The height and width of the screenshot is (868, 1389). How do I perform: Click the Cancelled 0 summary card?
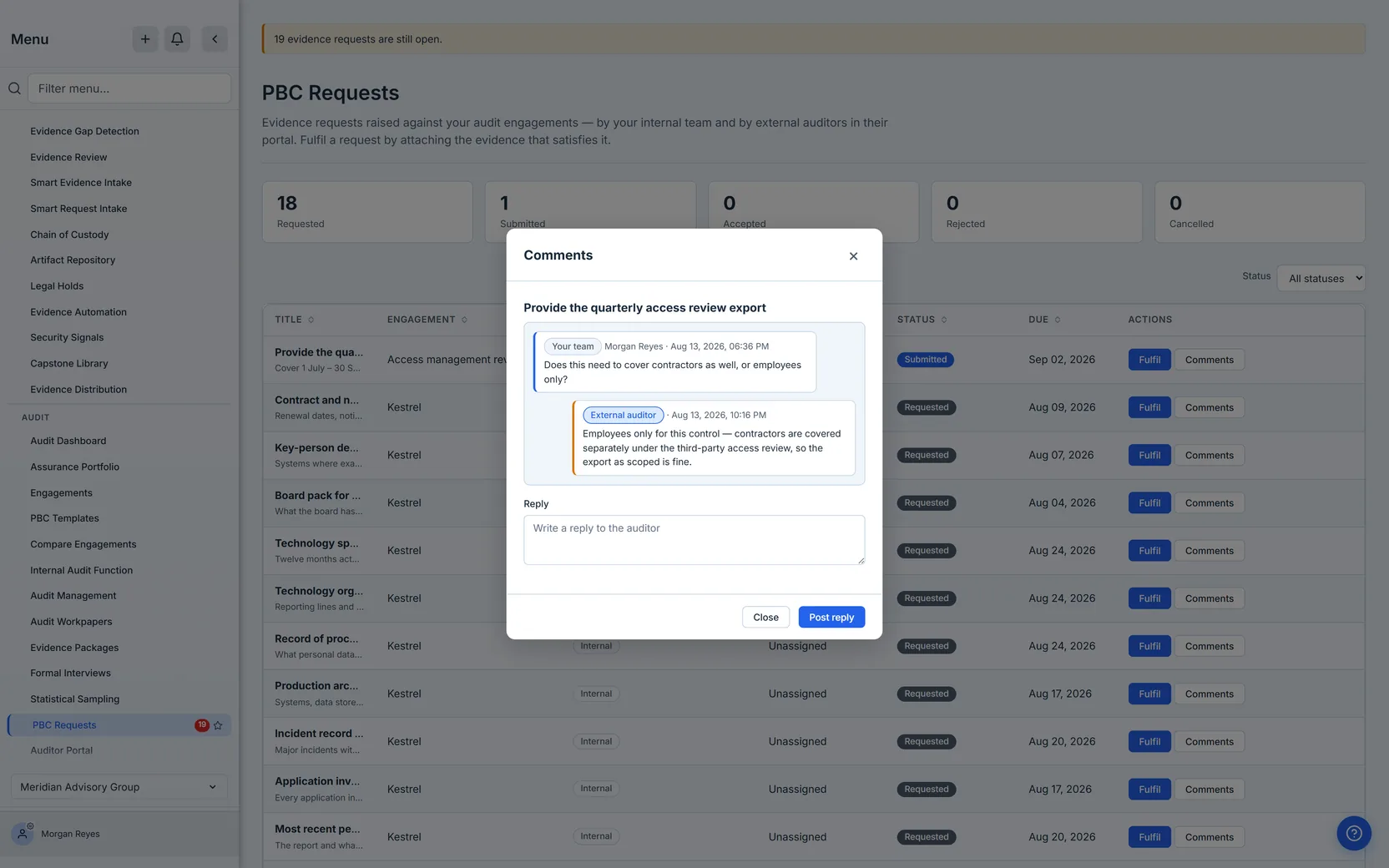pyautogui.click(x=1260, y=212)
